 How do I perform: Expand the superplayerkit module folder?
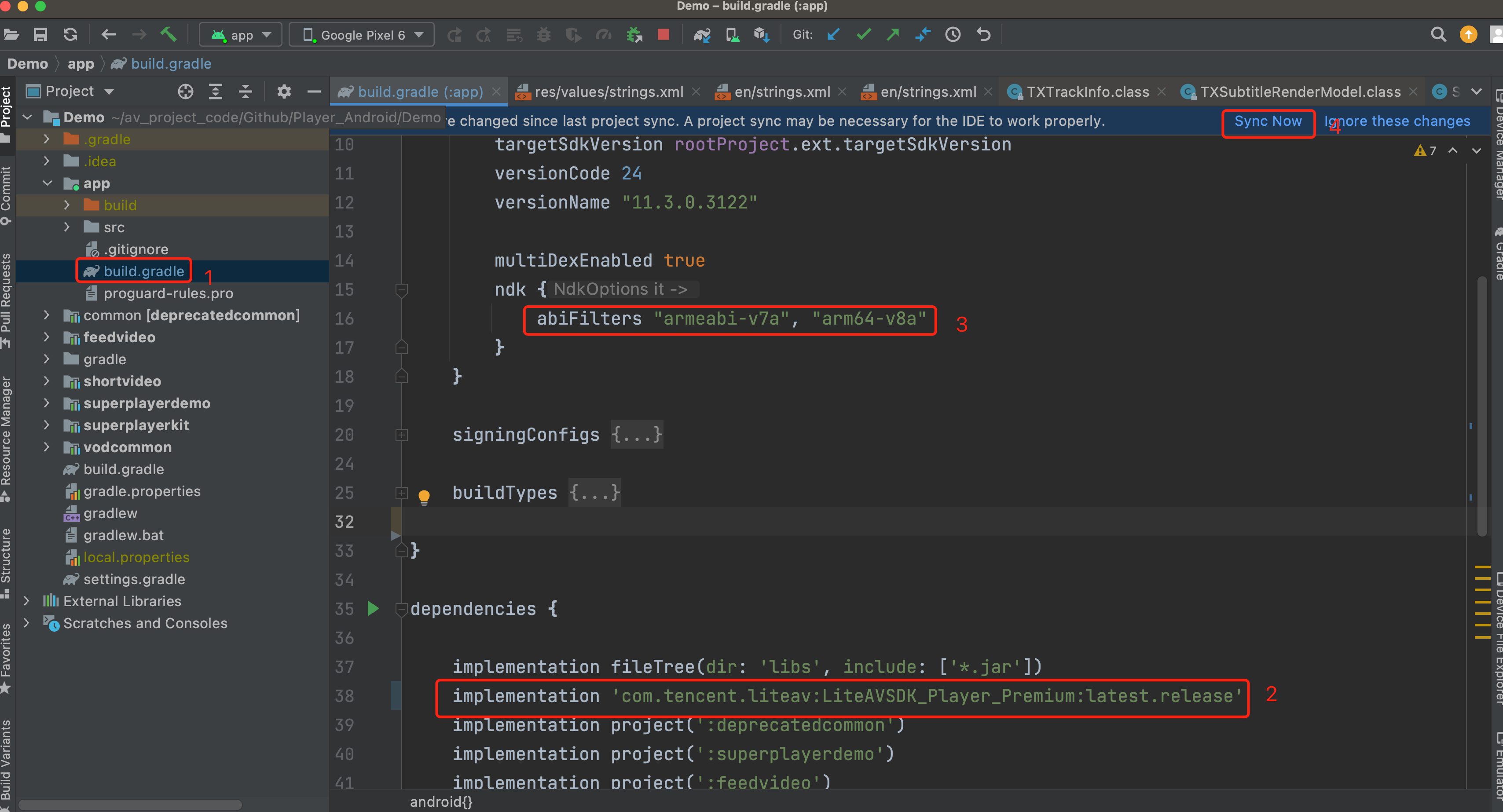[47, 425]
